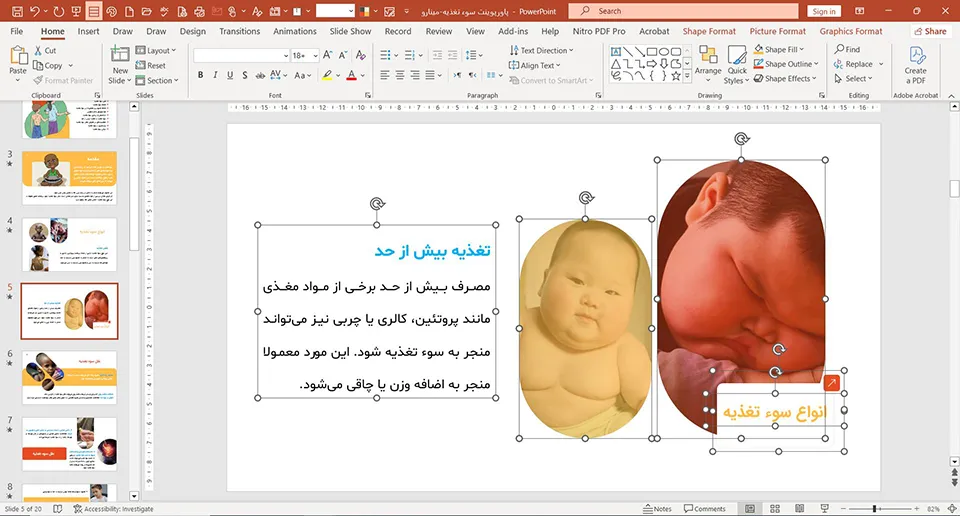Click the Find magnifier button
Image resolution: width=960 pixels, height=516 pixels.
[x=847, y=49]
